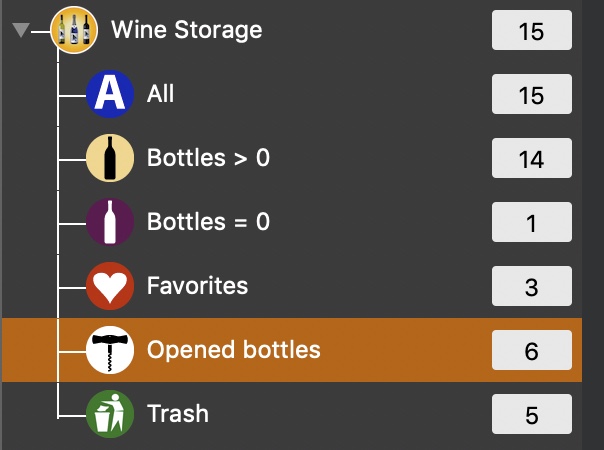Select the Opened bottles label
The height and width of the screenshot is (450, 604).
pyautogui.click(x=233, y=350)
